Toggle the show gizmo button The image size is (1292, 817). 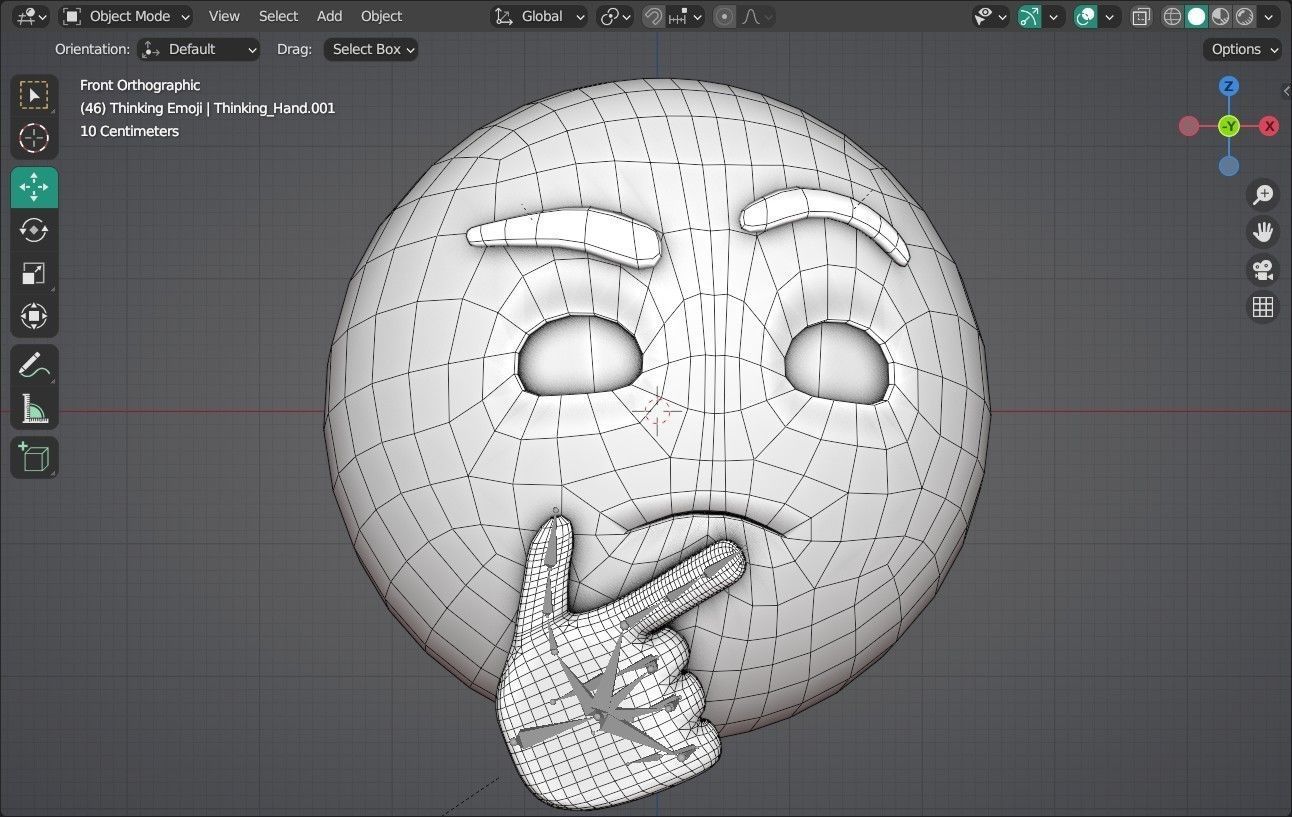click(1029, 16)
